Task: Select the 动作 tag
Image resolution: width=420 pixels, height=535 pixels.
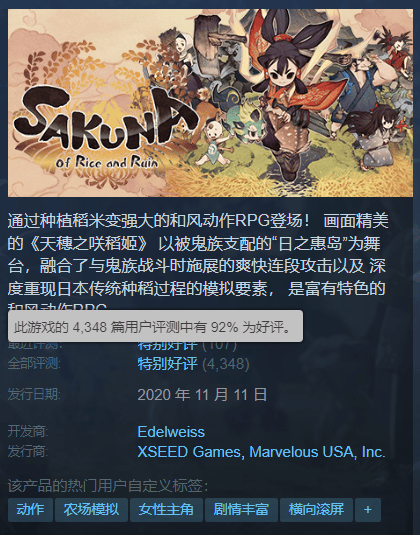Action: pos(30,510)
